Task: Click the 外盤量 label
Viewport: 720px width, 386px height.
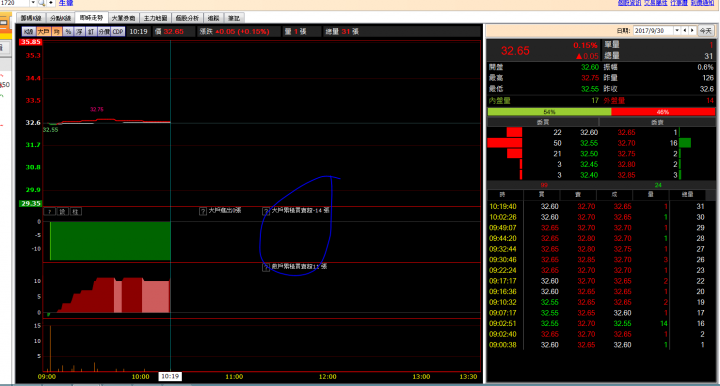Action: (x=614, y=101)
